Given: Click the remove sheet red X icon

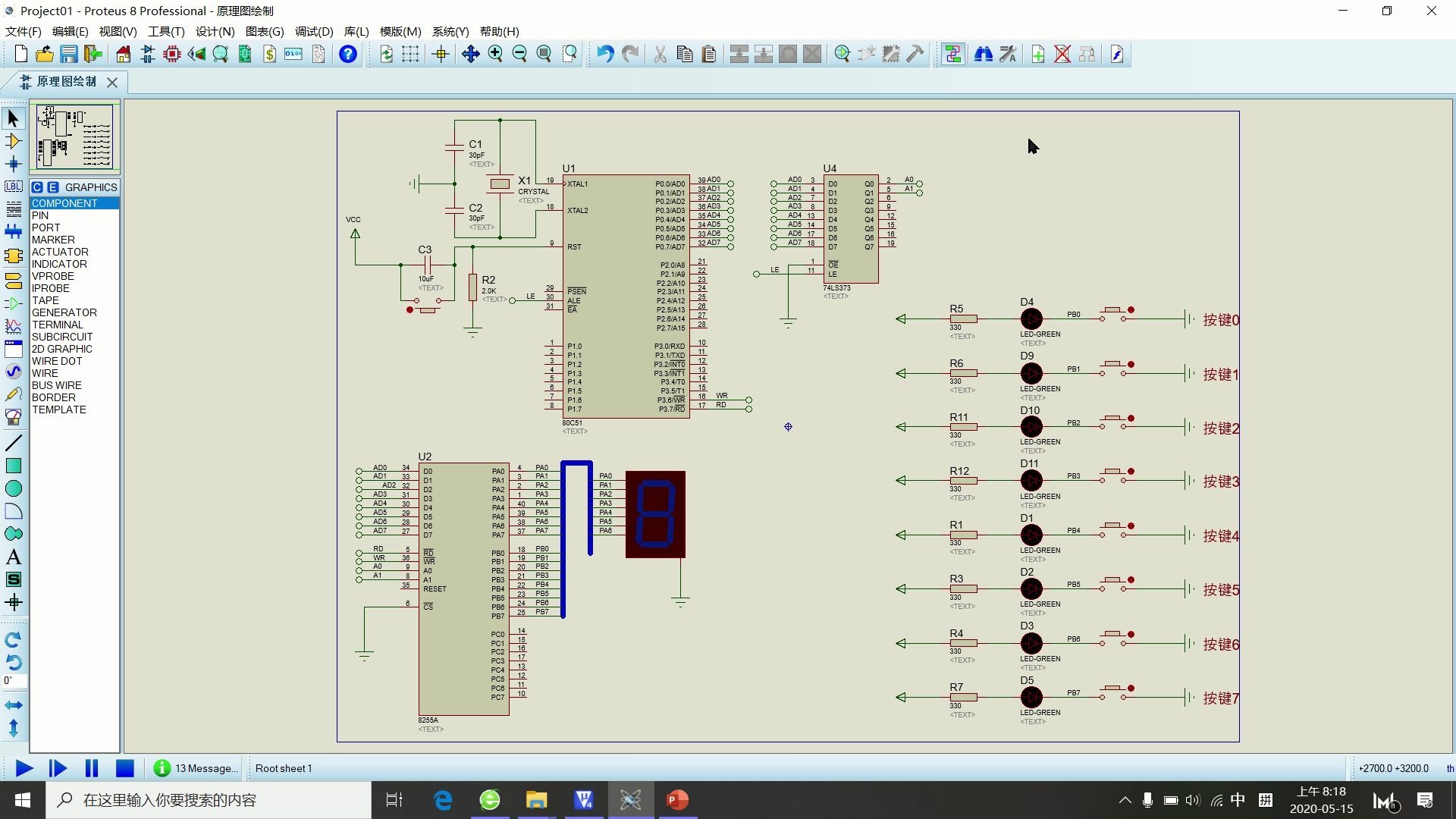Looking at the screenshot, I should pos(1062,54).
